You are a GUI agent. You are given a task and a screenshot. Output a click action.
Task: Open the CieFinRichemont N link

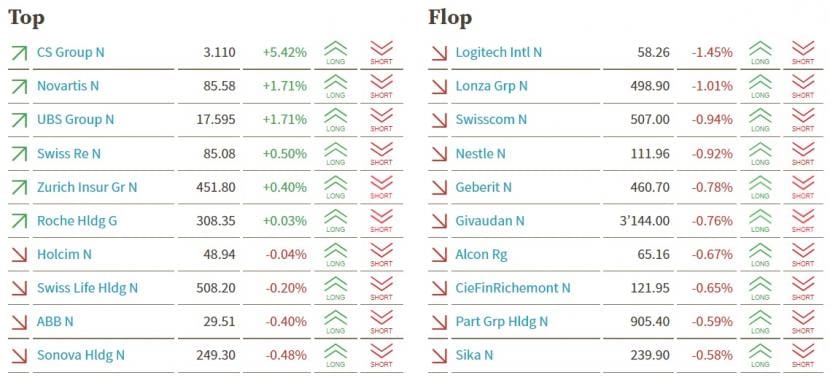click(x=512, y=288)
